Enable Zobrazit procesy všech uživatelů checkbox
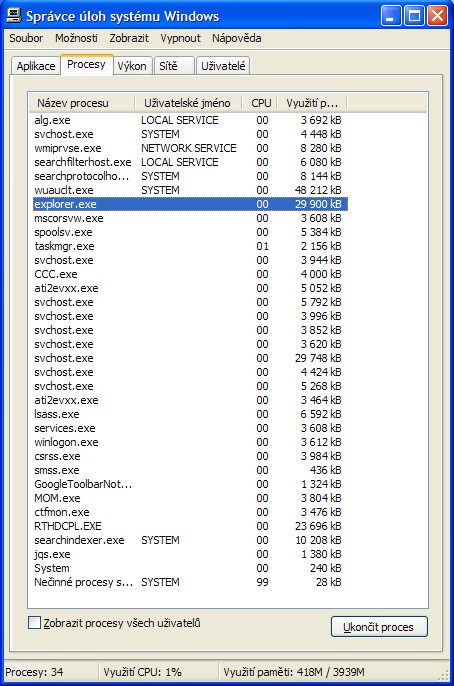This screenshot has height=686, width=454. click(34, 623)
